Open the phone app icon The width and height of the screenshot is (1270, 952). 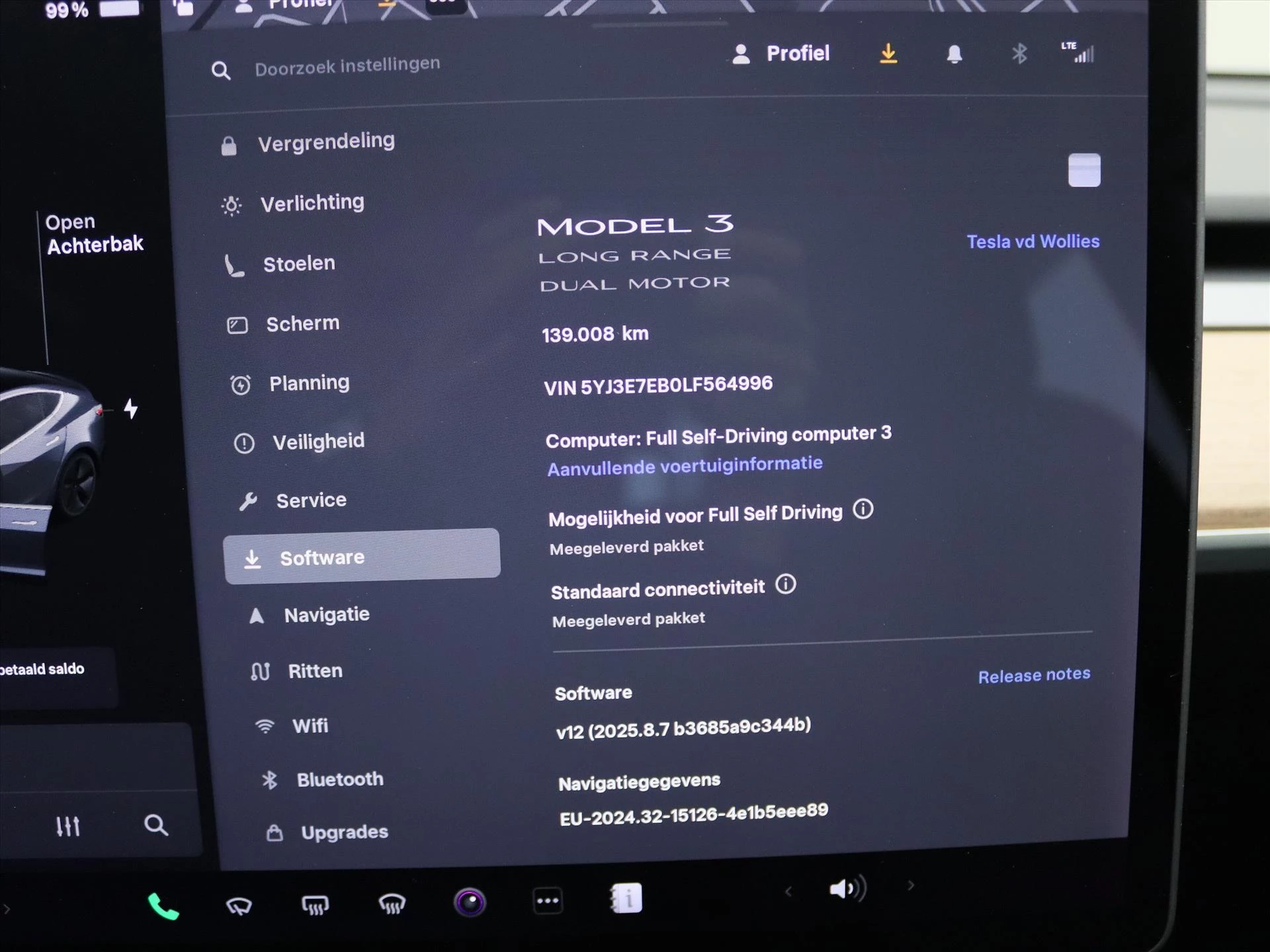(163, 906)
